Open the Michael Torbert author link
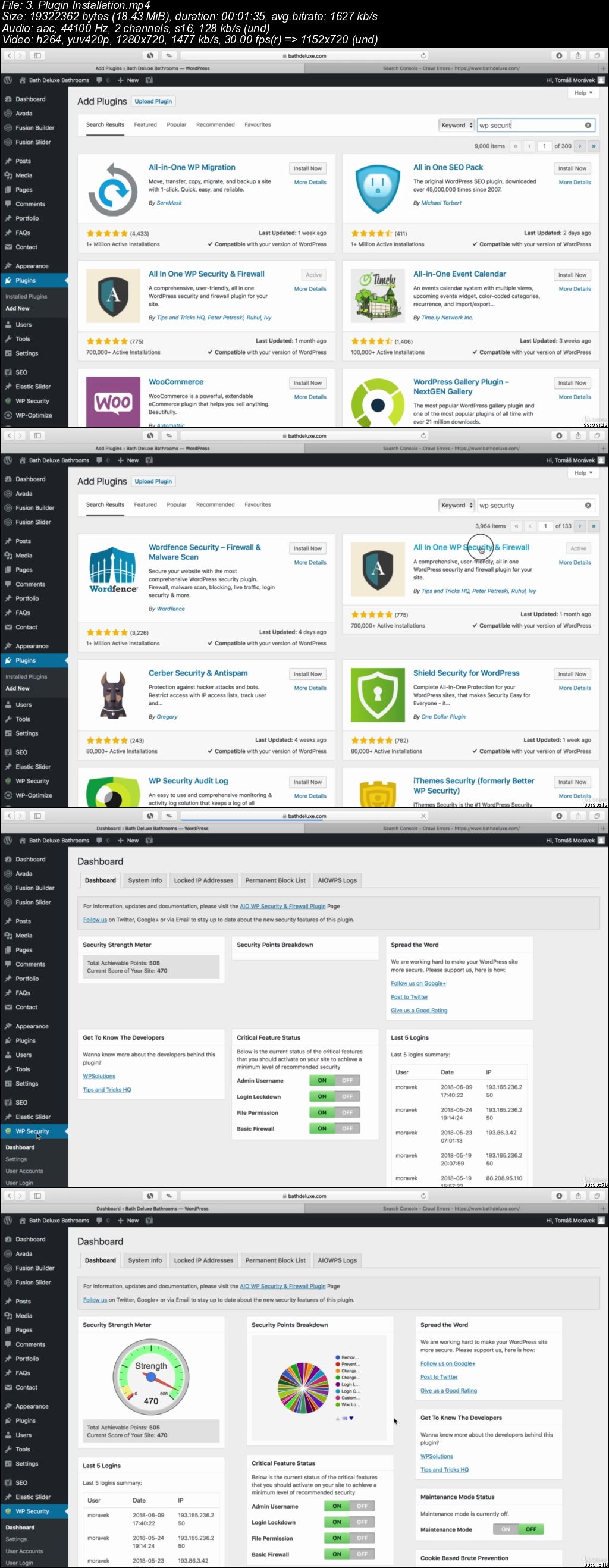 tap(441, 203)
